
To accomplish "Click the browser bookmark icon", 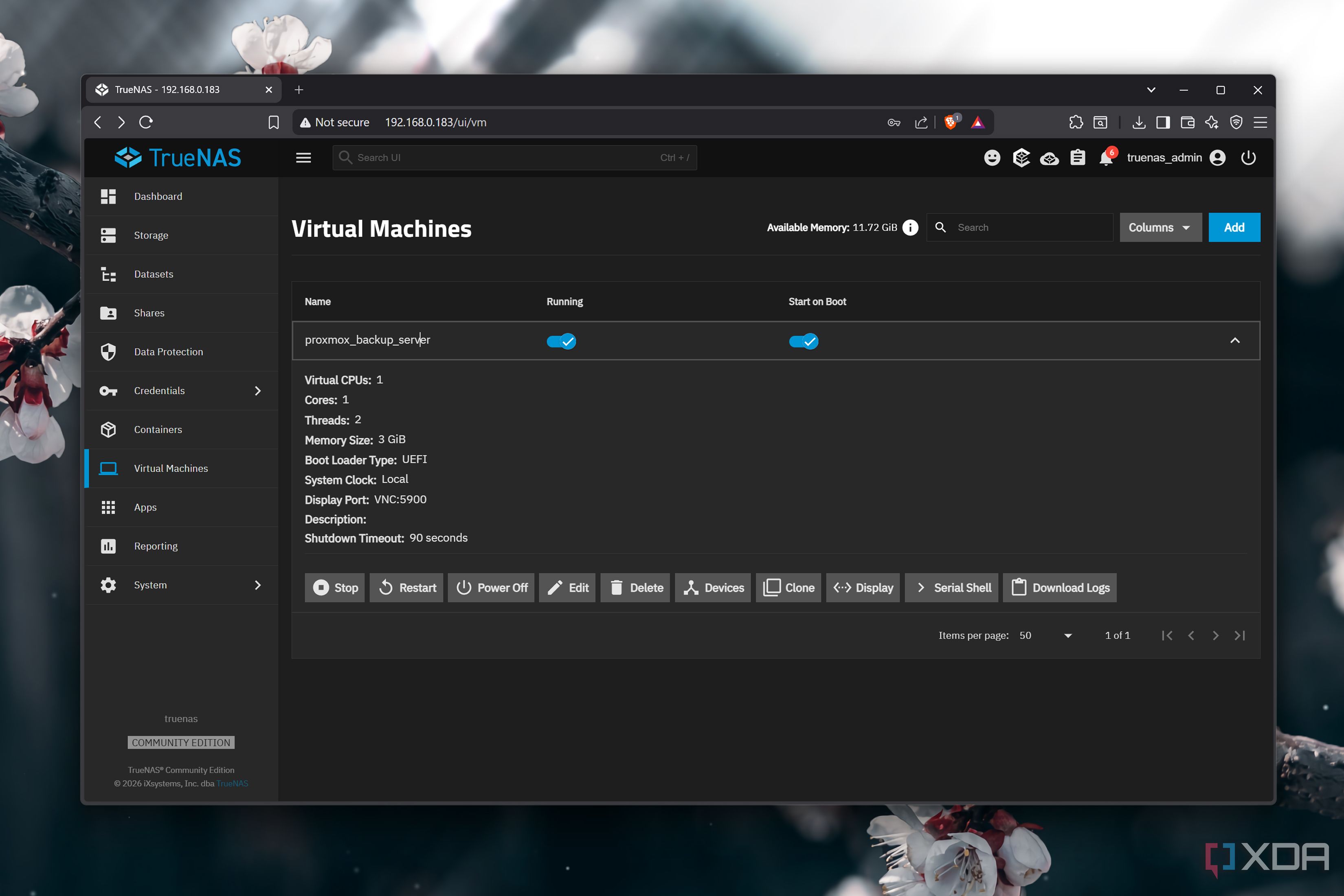I will [274, 122].
